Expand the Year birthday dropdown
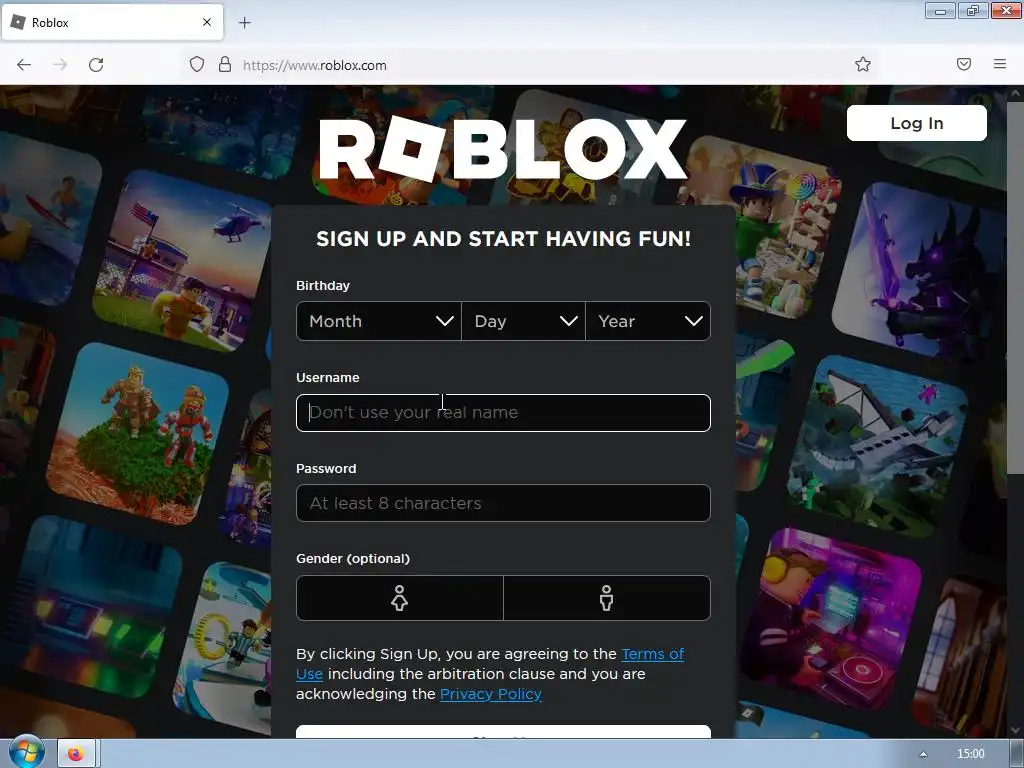Viewport: 1024px width, 768px height. (648, 321)
